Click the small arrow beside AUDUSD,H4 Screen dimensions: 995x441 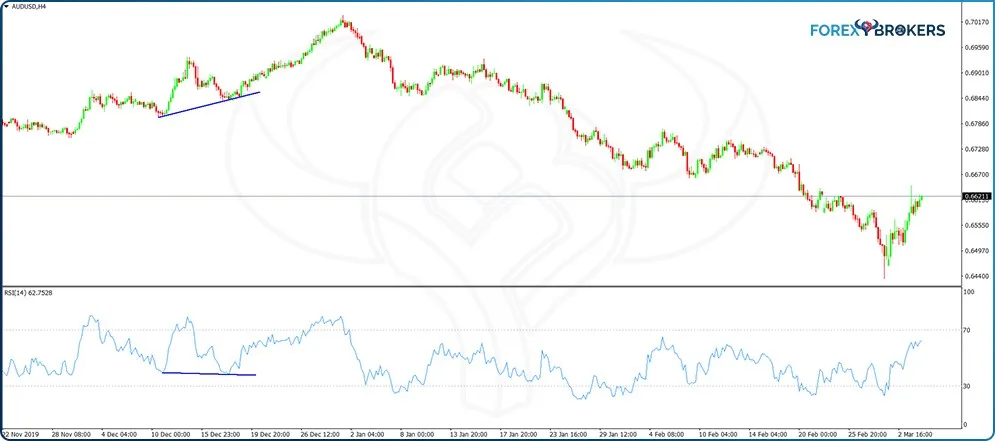point(5,6)
